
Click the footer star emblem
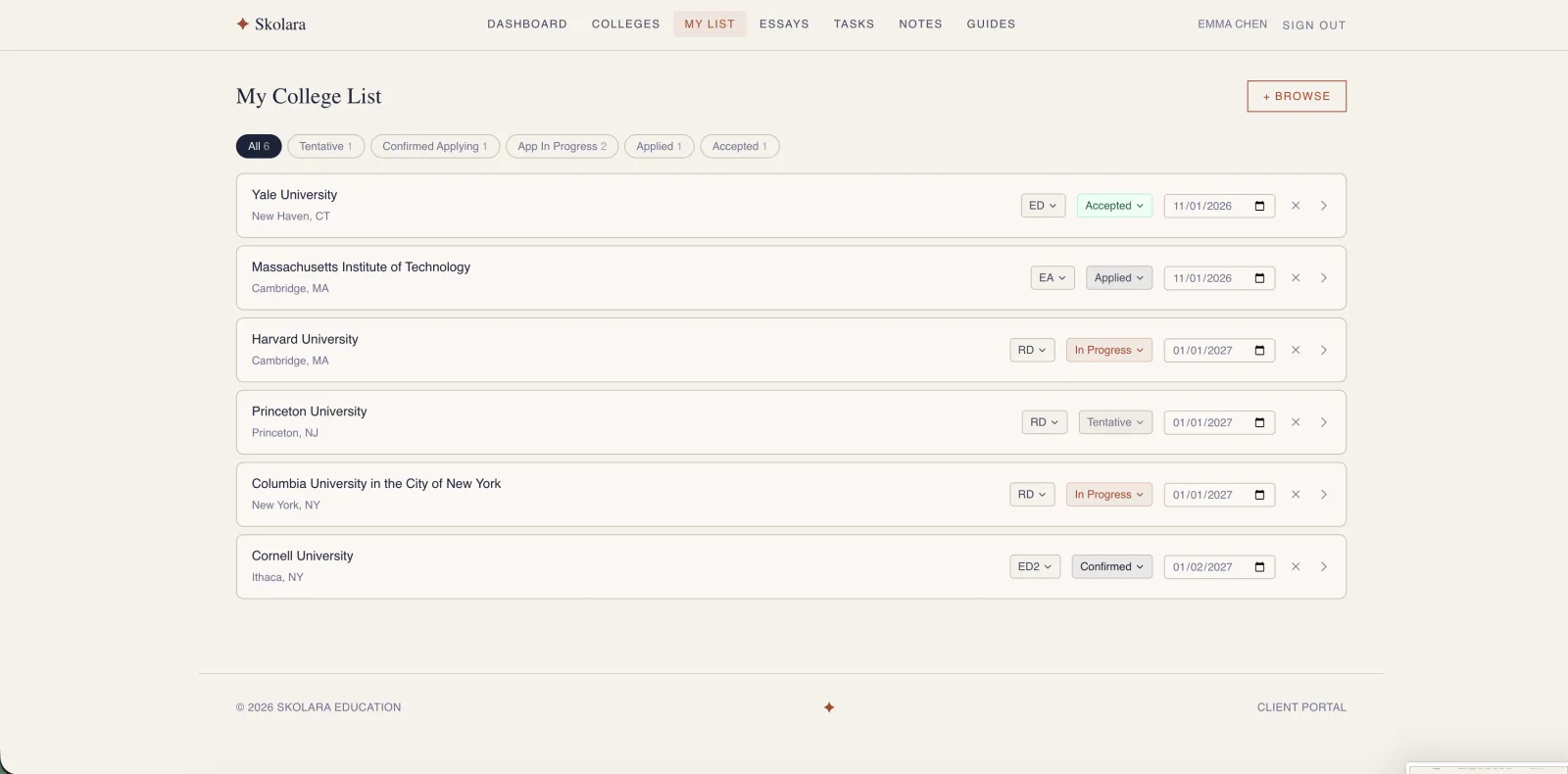pos(829,707)
